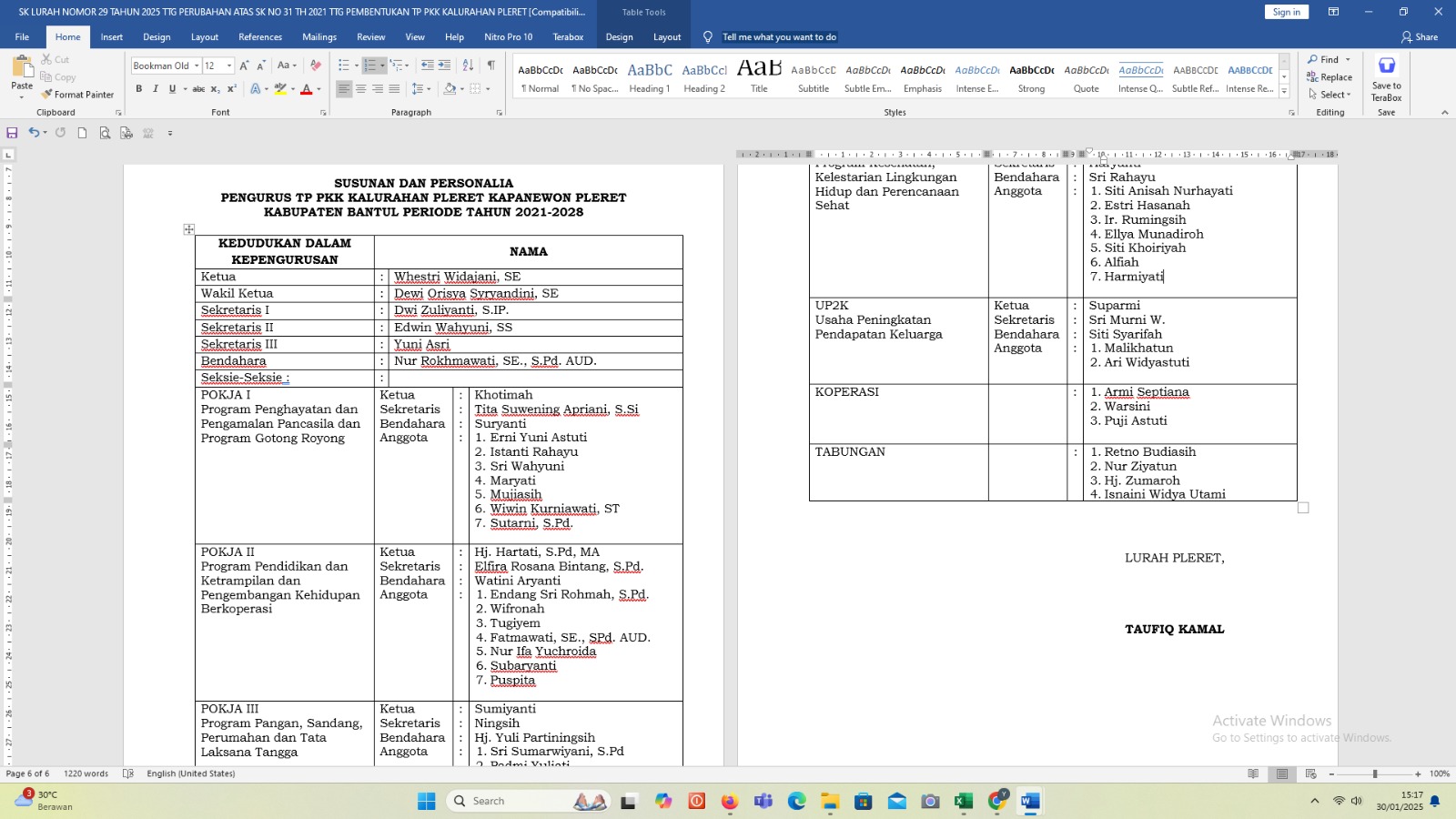Click the Windows taskbar Search box

(x=530, y=801)
